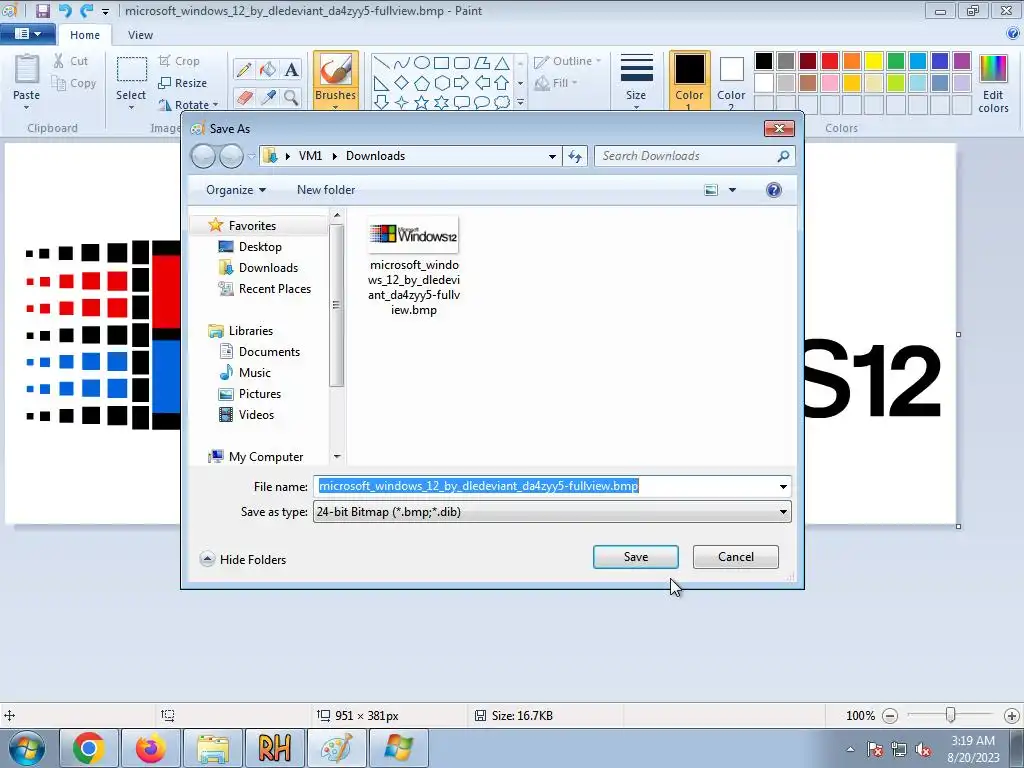Click the Undo arrow in title bar
1024x768 pixels.
65,11
